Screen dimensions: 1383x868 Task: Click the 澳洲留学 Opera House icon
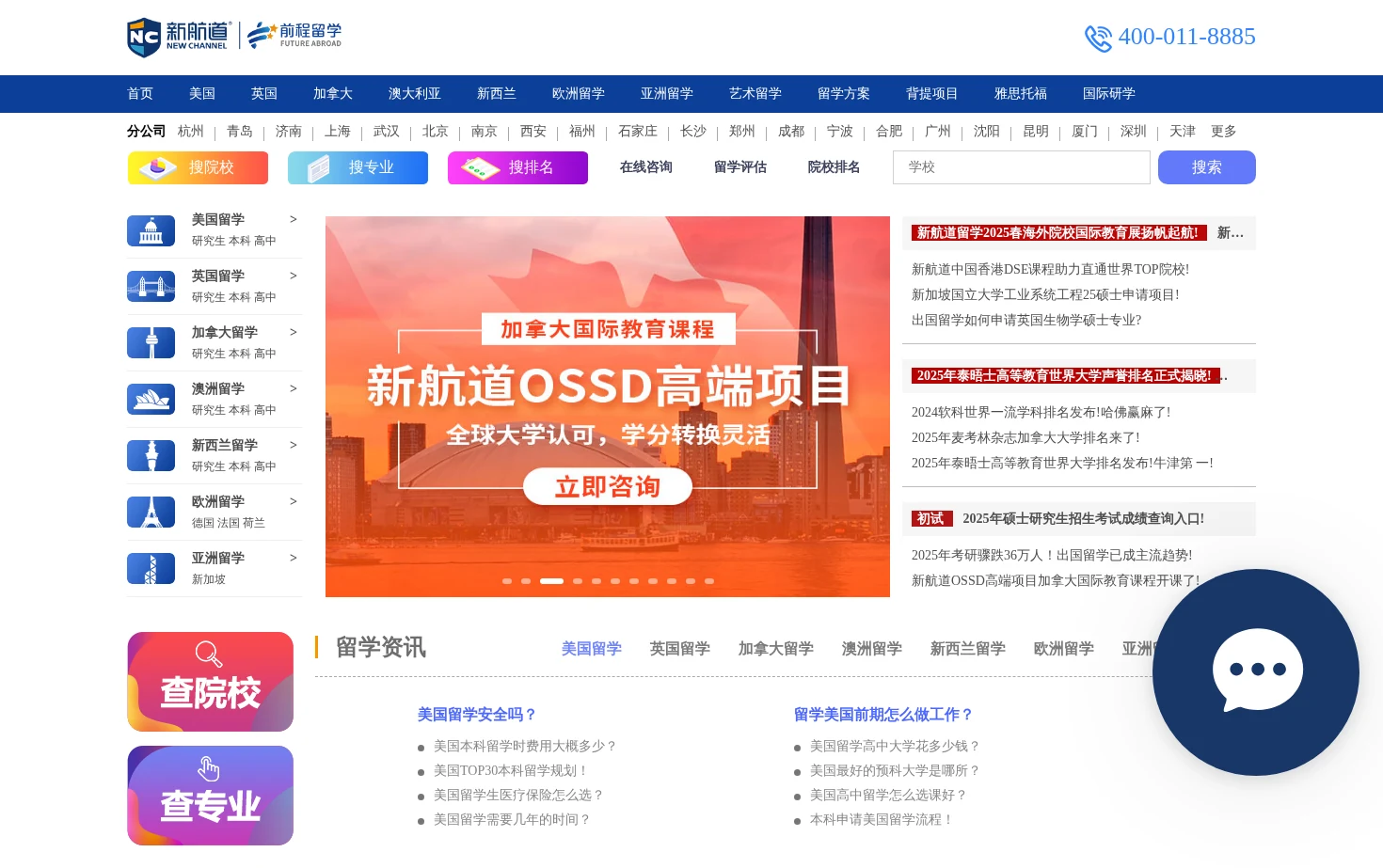151,400
